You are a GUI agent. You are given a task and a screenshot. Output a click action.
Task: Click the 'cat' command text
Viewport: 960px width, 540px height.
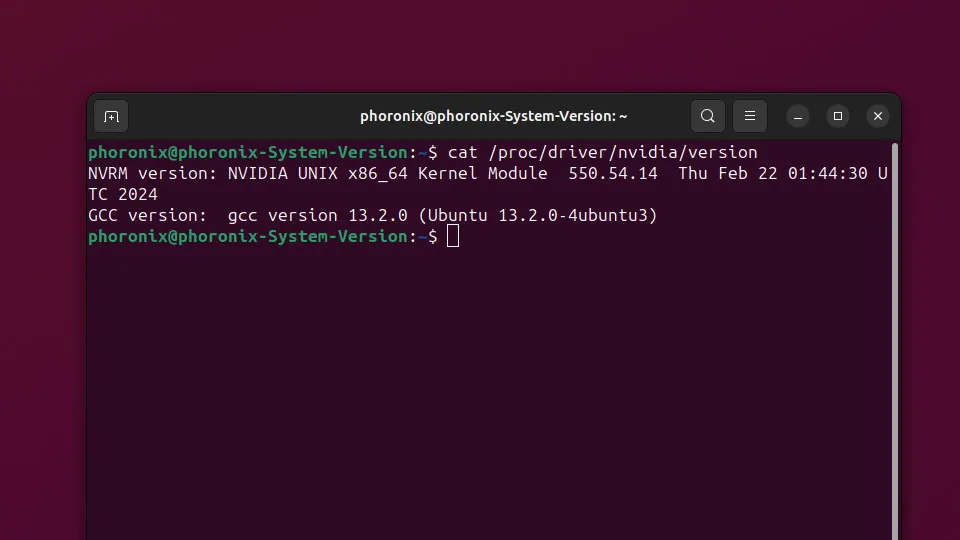(x=463, y=152)
